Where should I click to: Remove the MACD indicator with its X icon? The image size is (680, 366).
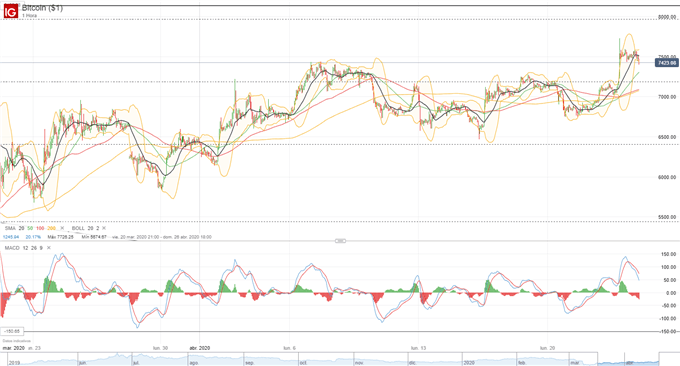(x=49, y=248)
